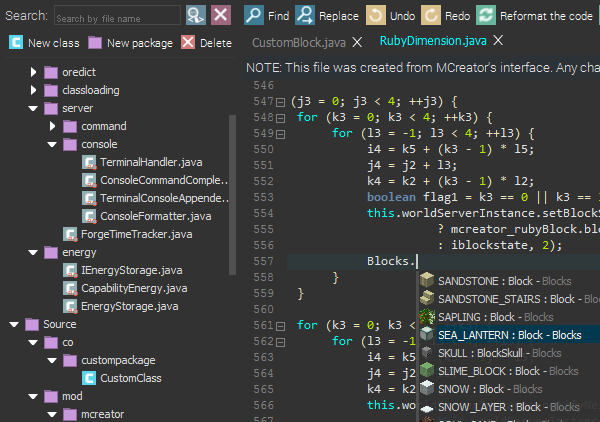Click the SANDSTONE block icon in autocomplete
600x422 pixels.
click(x=427, y=280)
